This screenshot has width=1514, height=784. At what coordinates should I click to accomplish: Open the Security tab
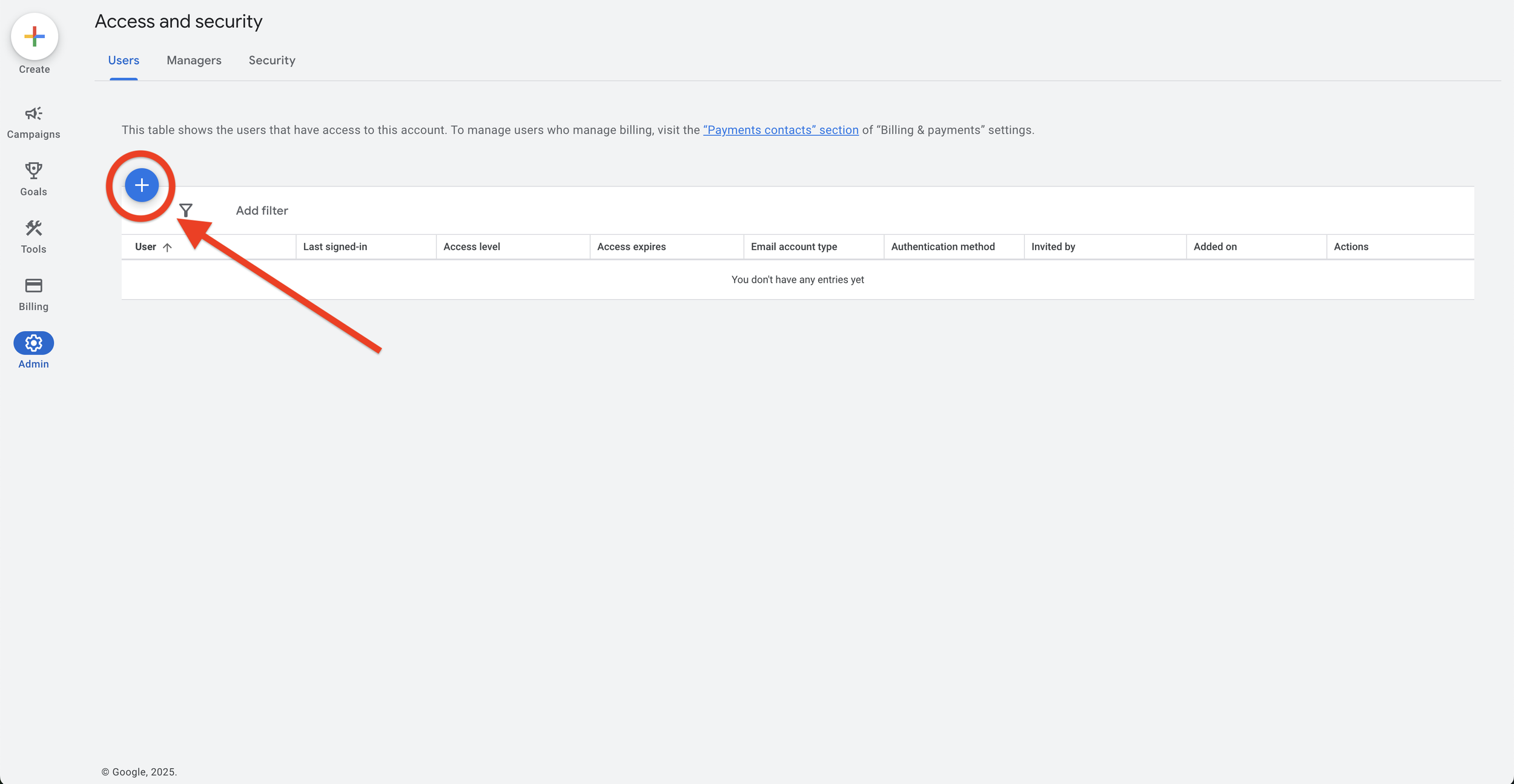(x=271, y=60)
